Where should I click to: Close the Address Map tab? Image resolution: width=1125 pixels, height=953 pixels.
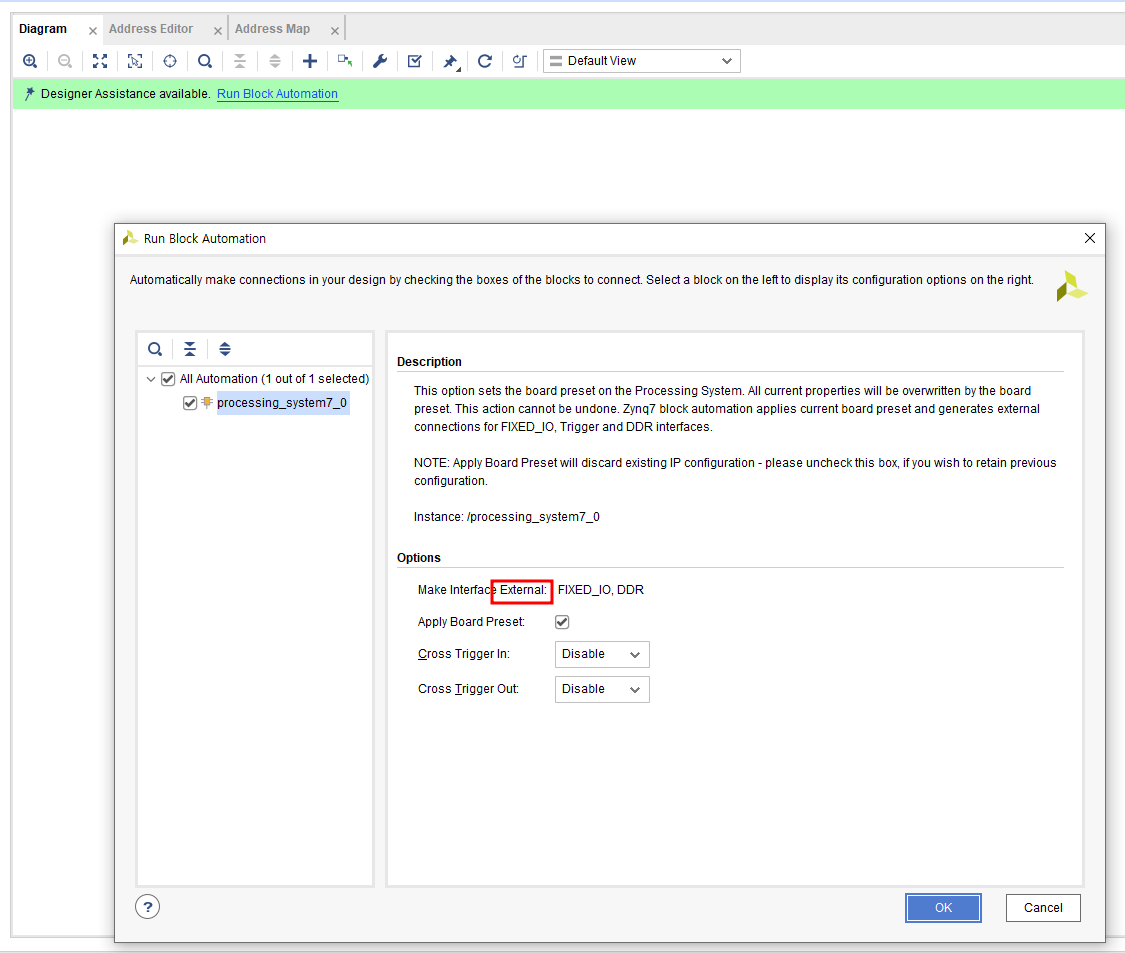(x=334, y=31)
